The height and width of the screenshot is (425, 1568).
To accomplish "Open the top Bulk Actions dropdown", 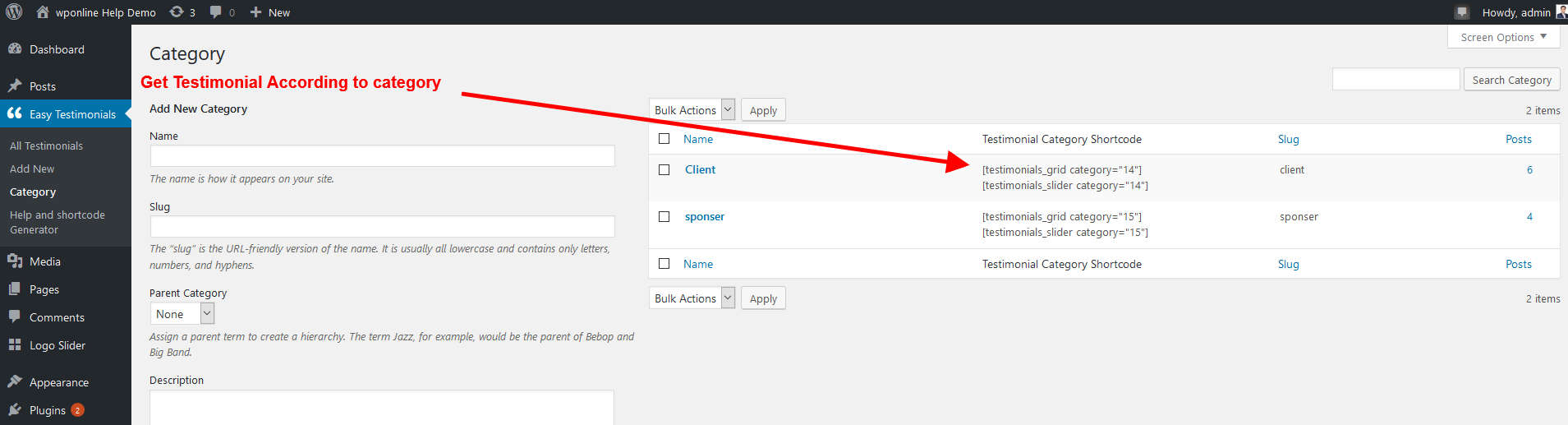I will click(x=692, y=110).
